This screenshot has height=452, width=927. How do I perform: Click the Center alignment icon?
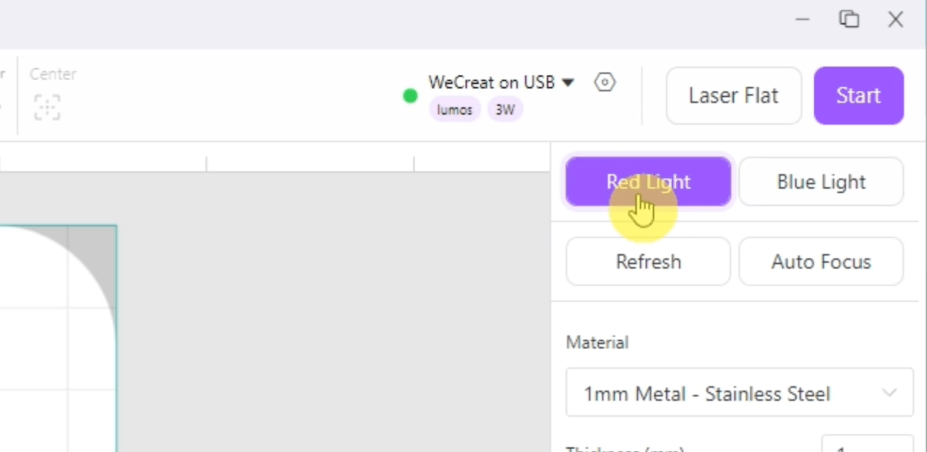[x=47, y=107]
